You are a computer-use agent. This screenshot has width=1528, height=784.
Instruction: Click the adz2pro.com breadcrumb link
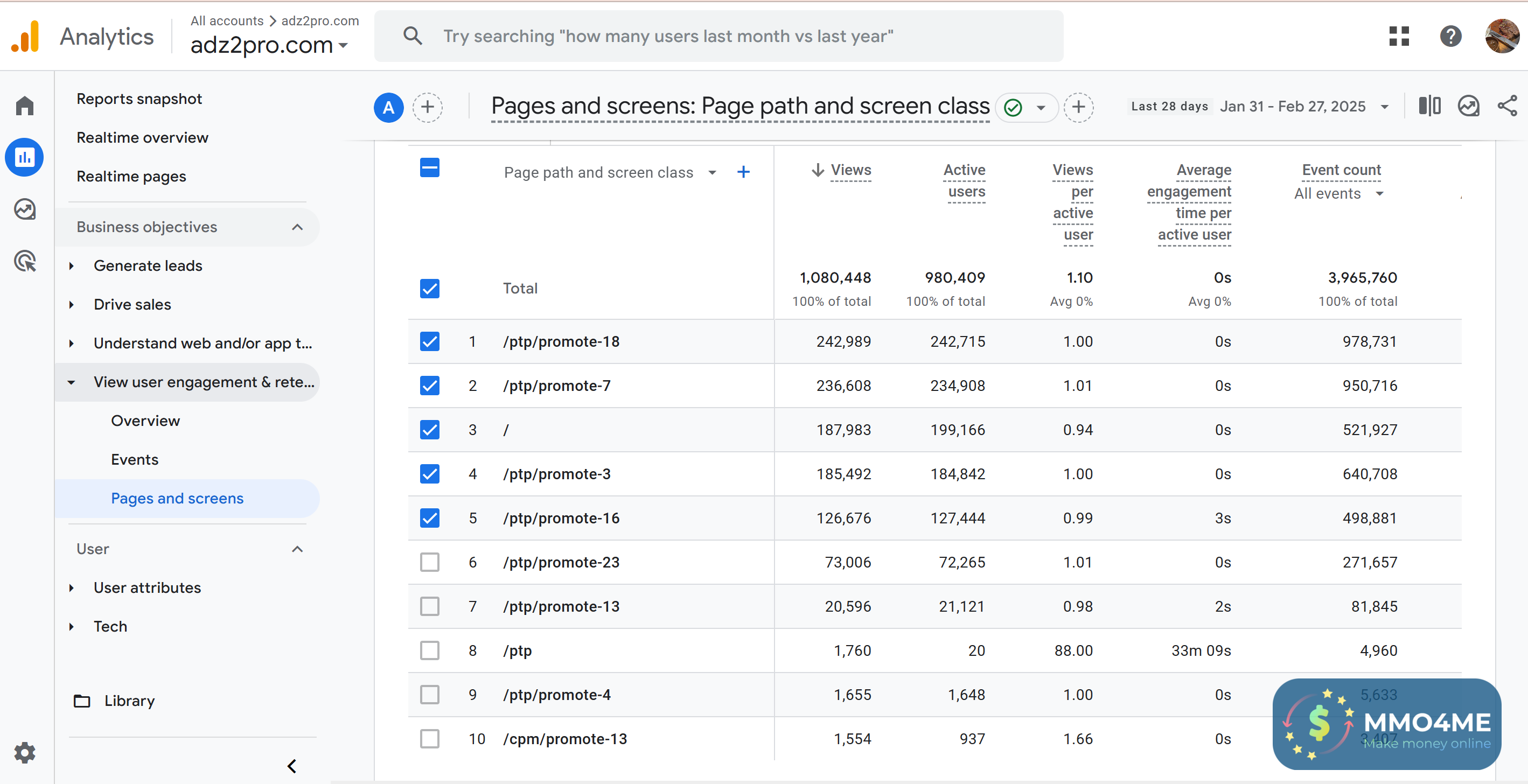click(320, 21)
